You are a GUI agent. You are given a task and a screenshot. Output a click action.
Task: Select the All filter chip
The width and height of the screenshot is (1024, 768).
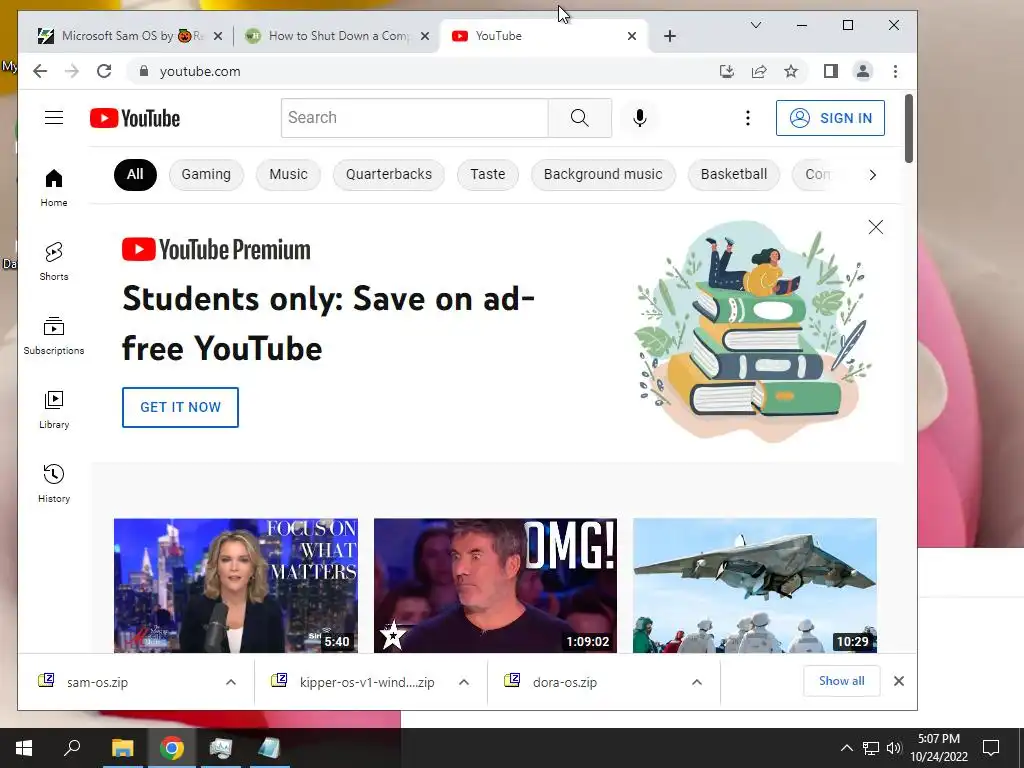[135, 174]
